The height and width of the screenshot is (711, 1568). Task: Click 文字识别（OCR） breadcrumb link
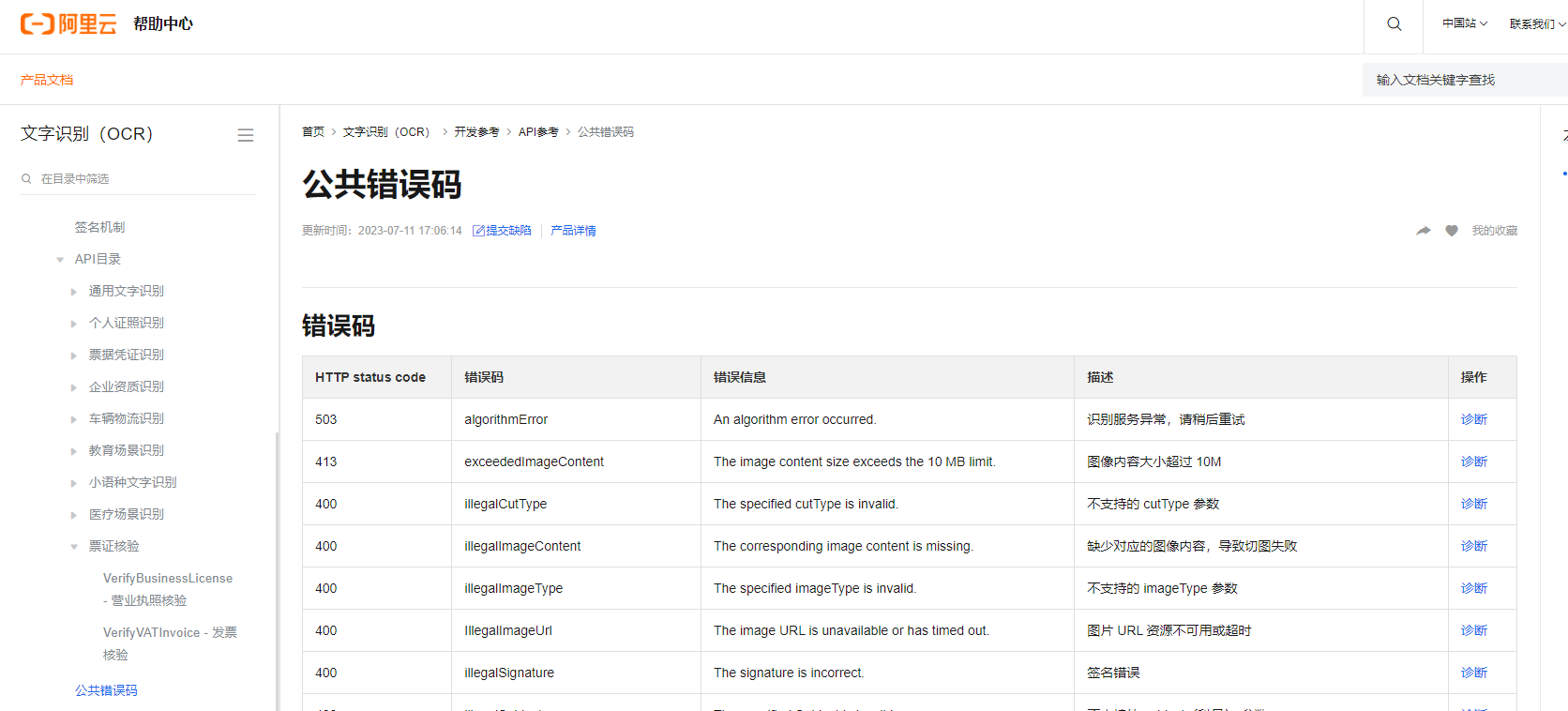(x=386, y=132)
